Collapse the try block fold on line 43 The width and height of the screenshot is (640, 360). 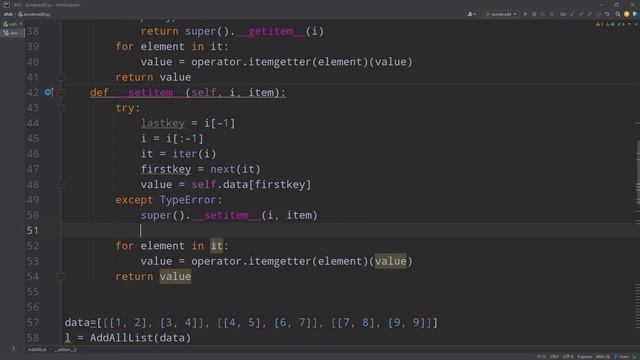[61, 108]
